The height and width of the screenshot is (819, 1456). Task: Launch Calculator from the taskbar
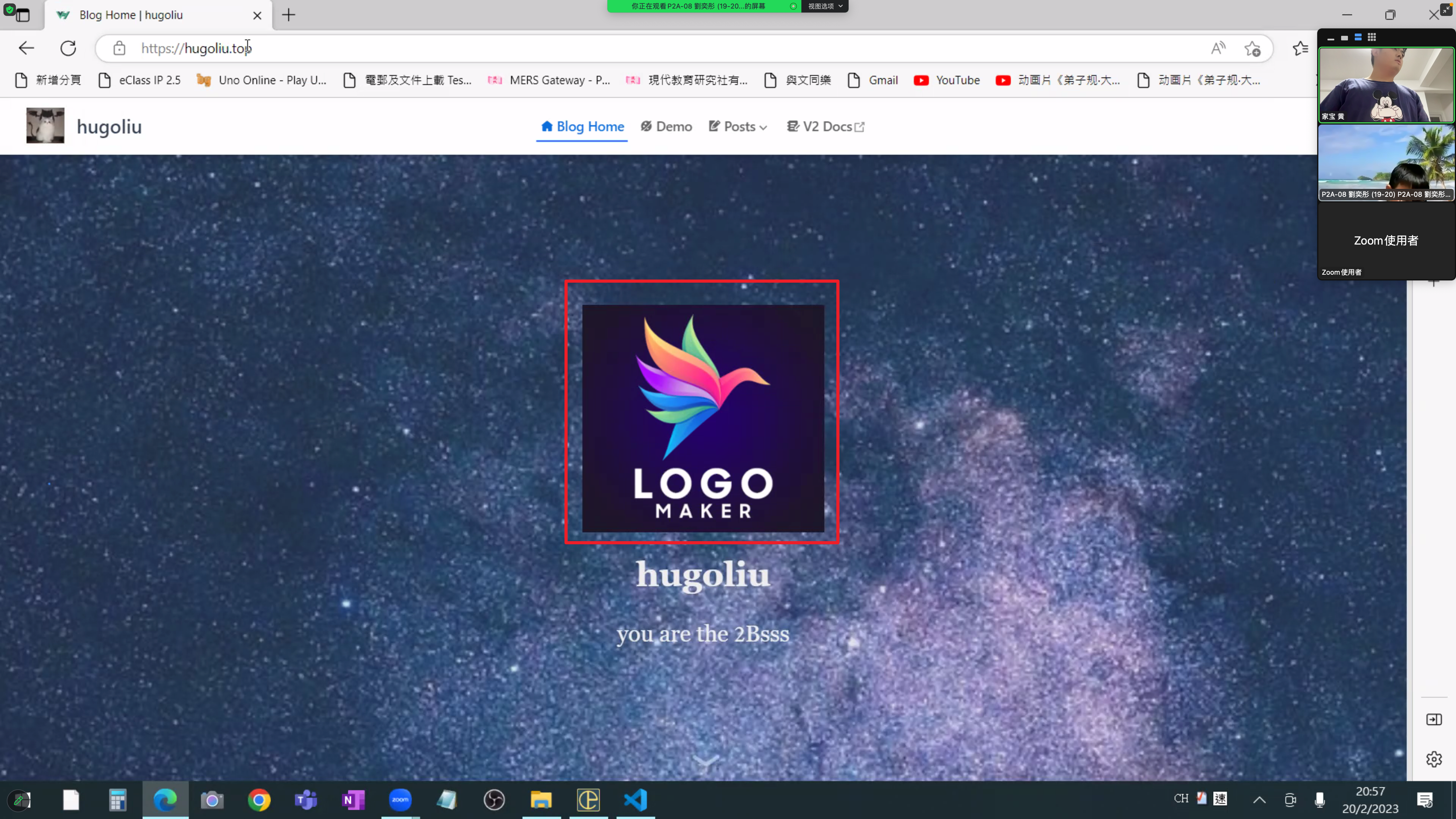(x=117, y=800)
